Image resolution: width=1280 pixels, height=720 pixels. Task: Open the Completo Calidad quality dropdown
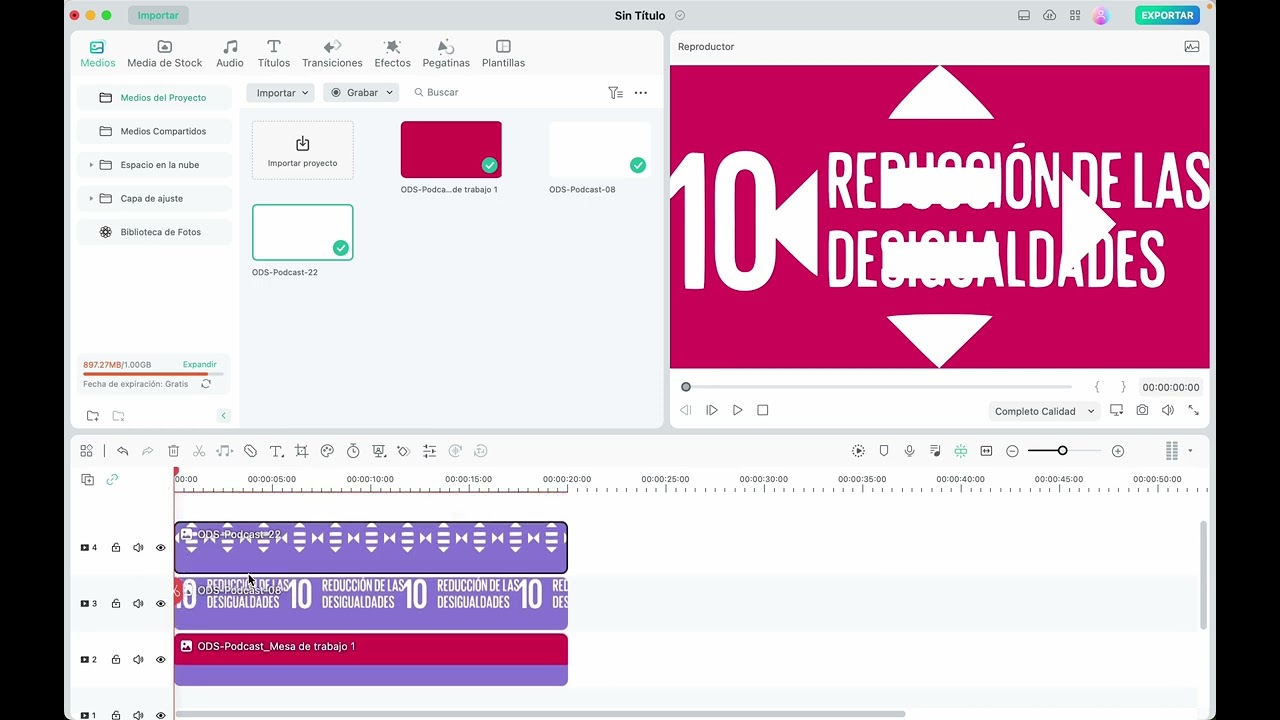pos(1044,411)
